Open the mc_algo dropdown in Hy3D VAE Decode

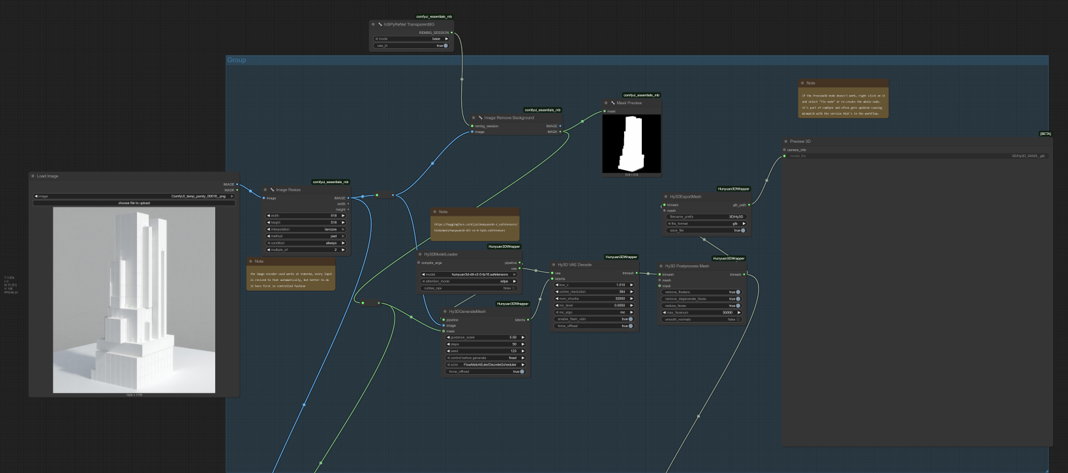(593, 312)
